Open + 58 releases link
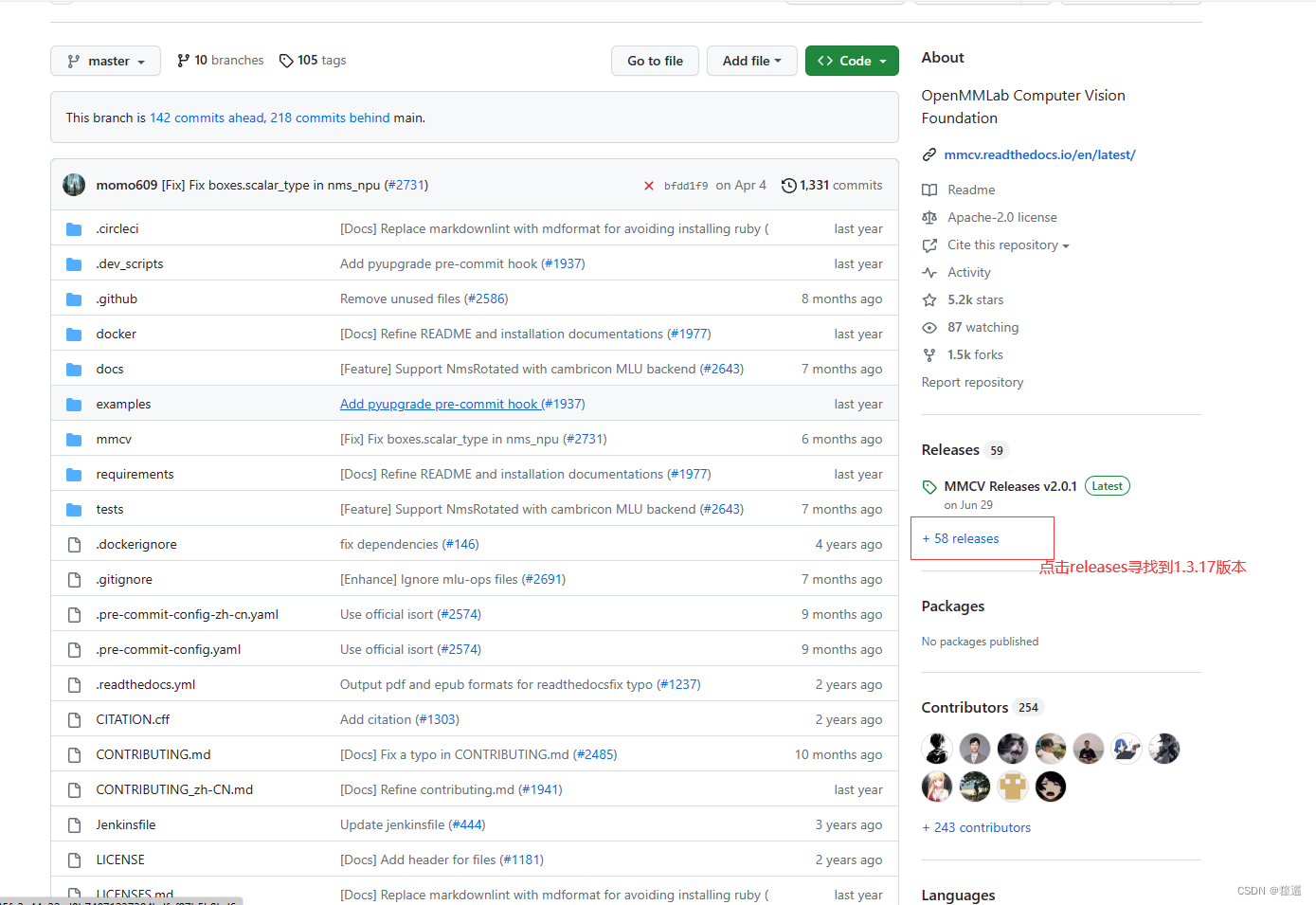This screenshot has height=905, width=1316. coord(961,538)
